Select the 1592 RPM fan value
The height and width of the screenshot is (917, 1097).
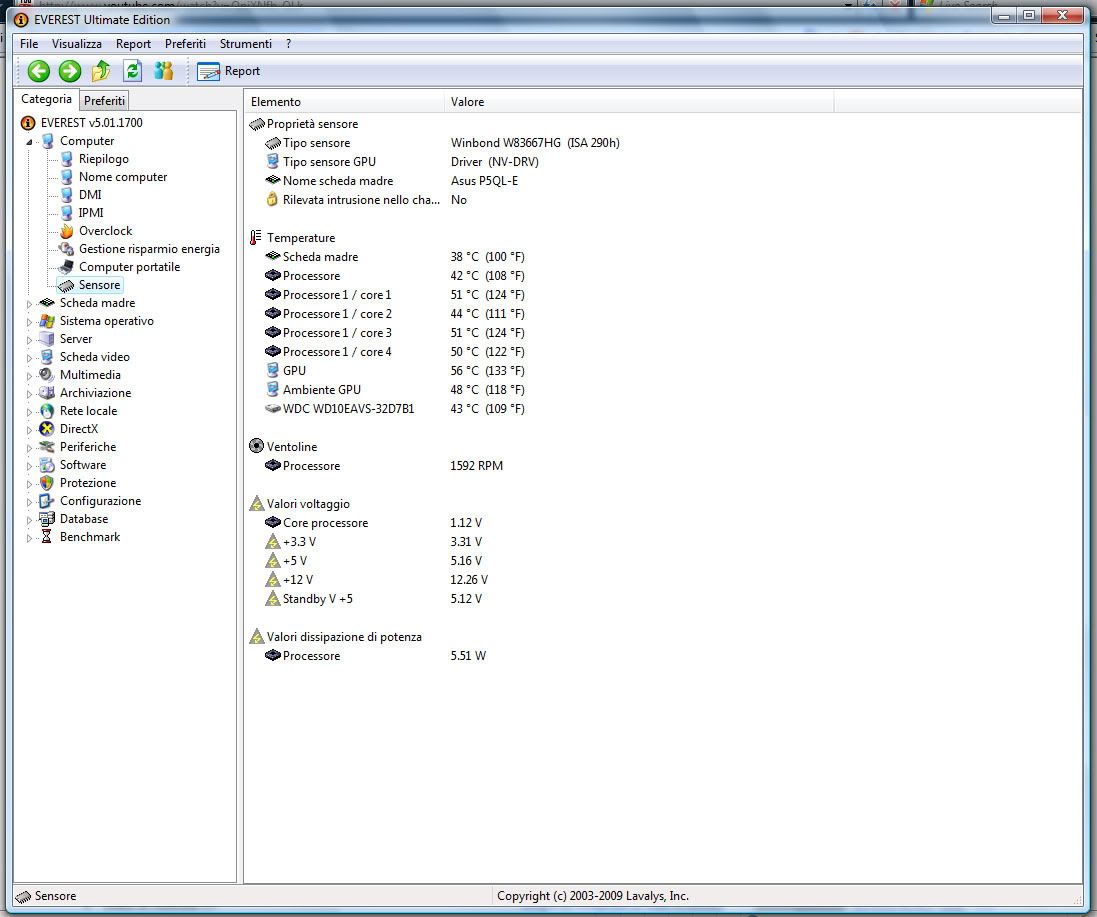point(476,466)
